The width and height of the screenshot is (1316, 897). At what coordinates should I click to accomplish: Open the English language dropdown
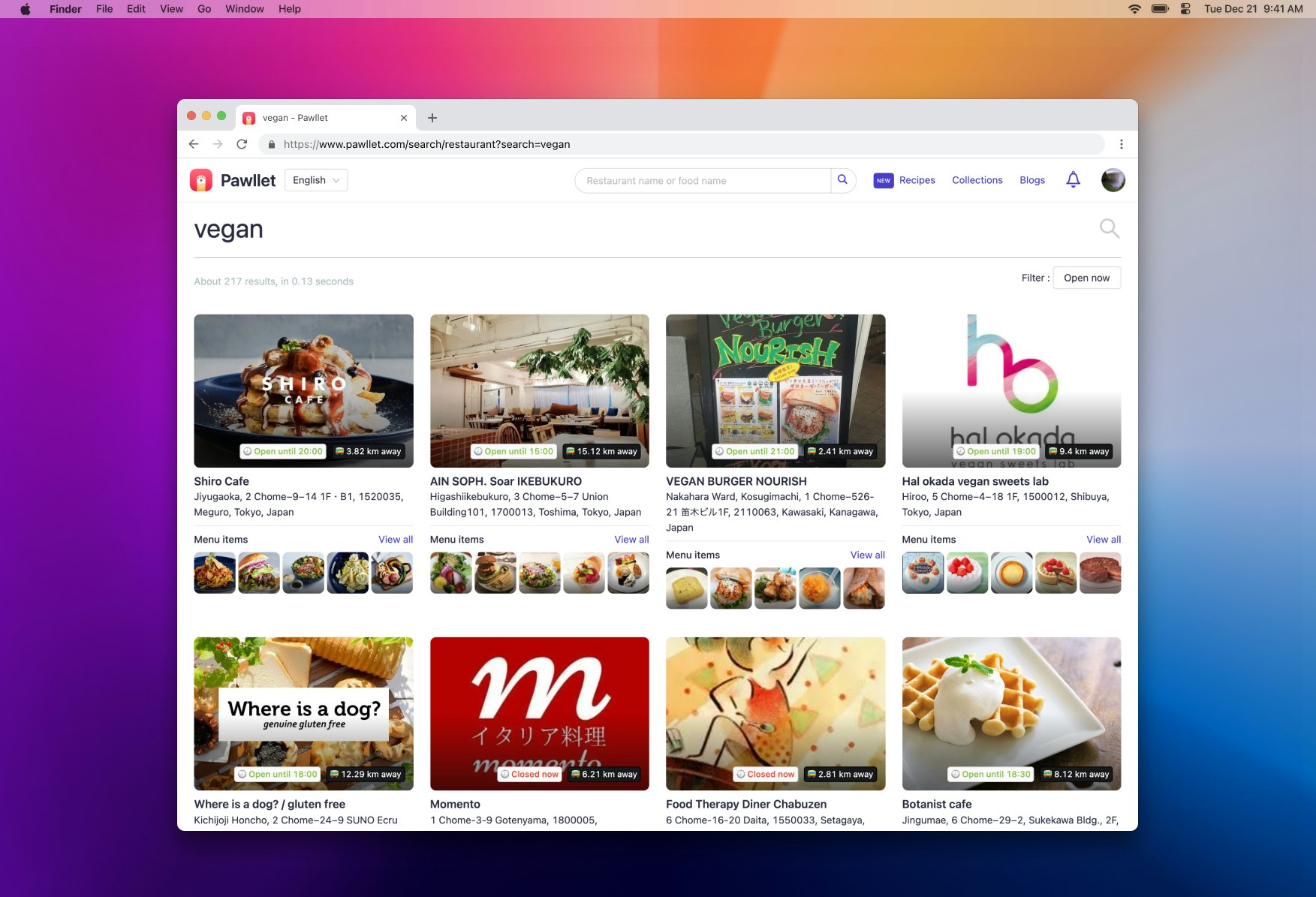click(316, 180)
